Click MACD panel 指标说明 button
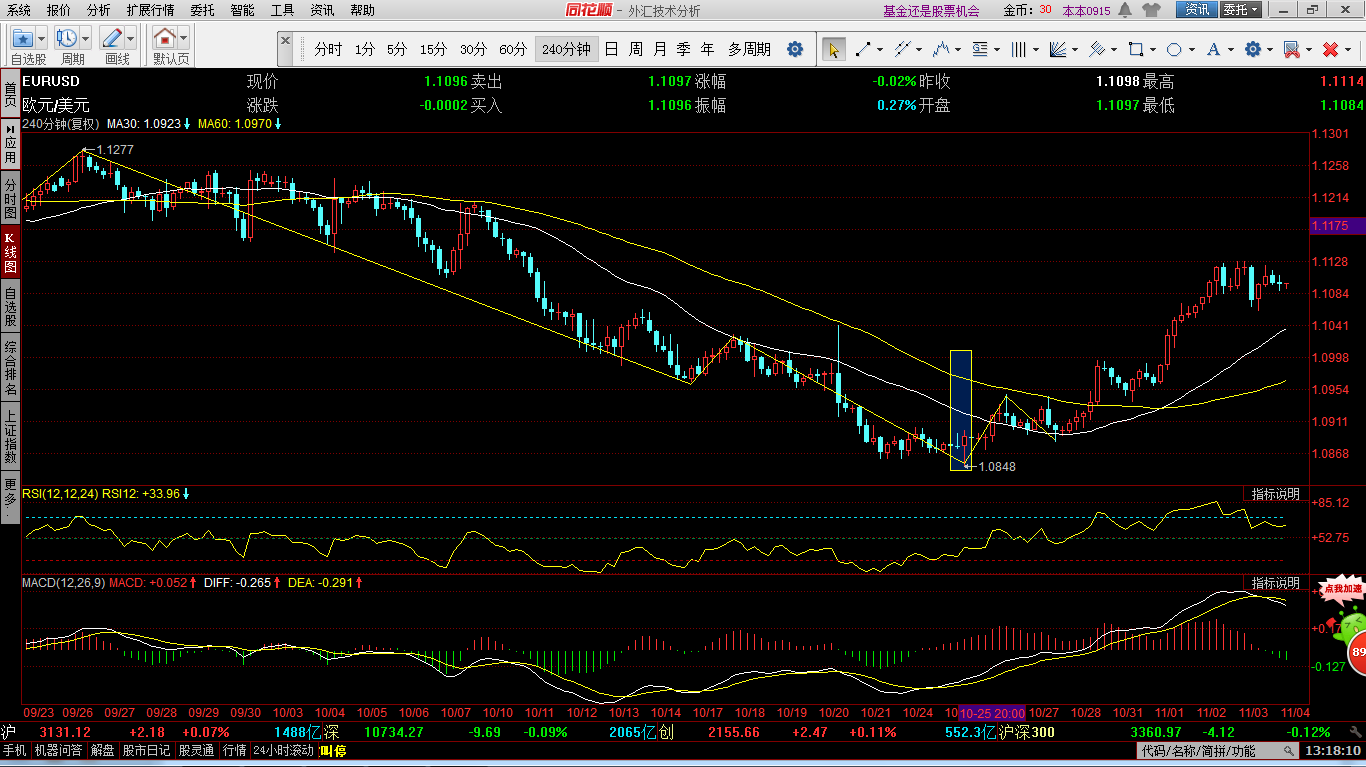1366x767 pixels. [1276, 582]
